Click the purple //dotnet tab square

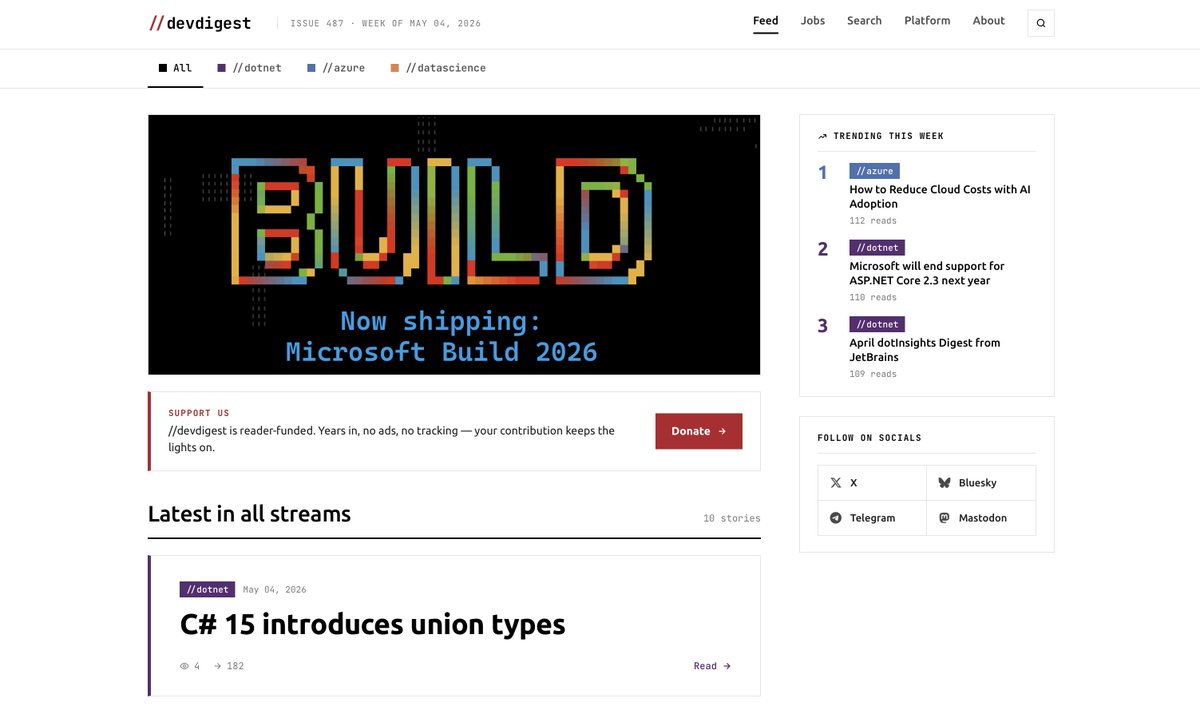tap(222, 68)
